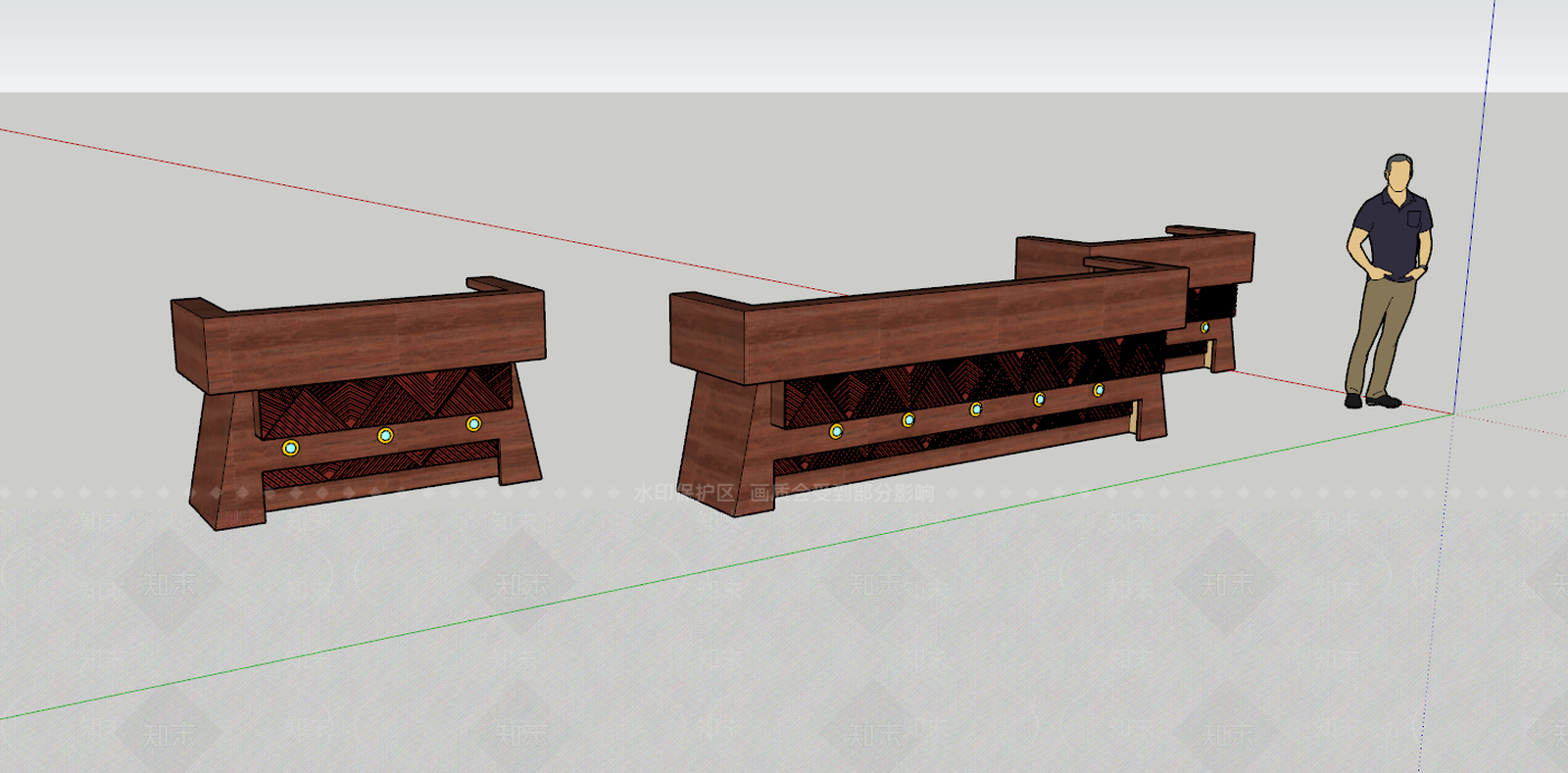Click the center stud of the long bench
Screen dimensions: 1568x773
click(975, 409)
